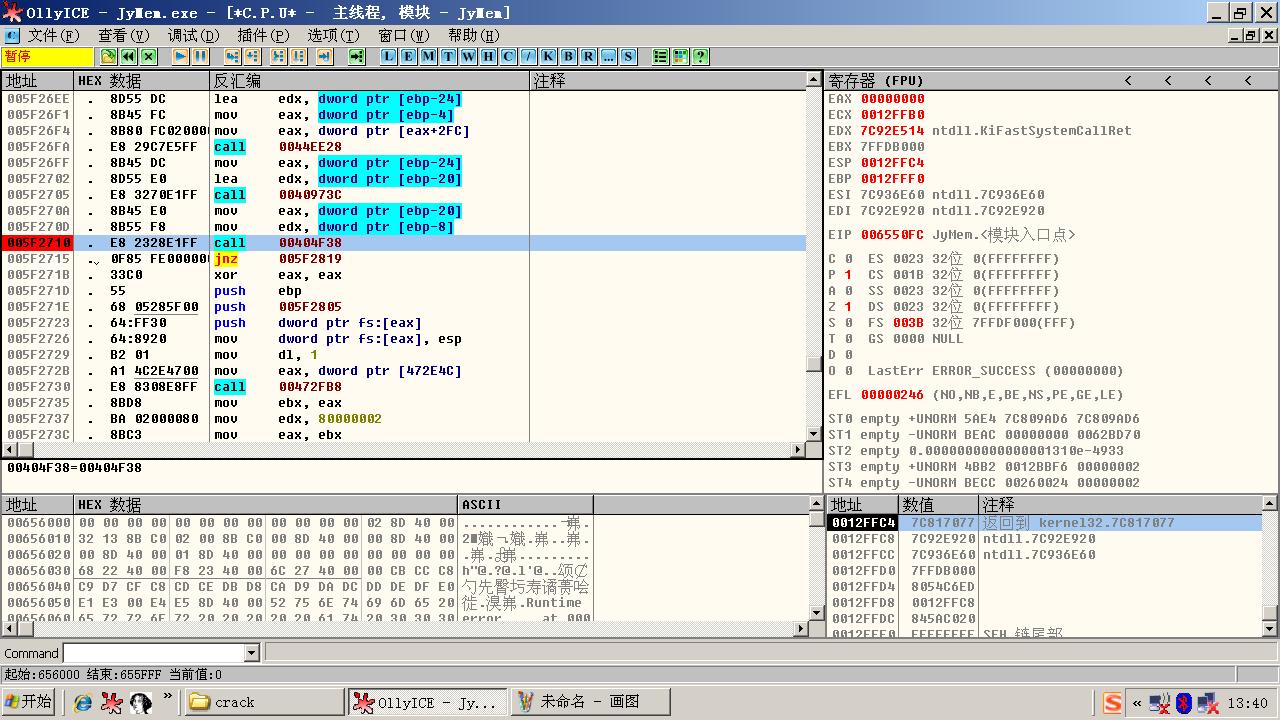
Task: Click ASCII column header in dump pane
Action: 526,504
